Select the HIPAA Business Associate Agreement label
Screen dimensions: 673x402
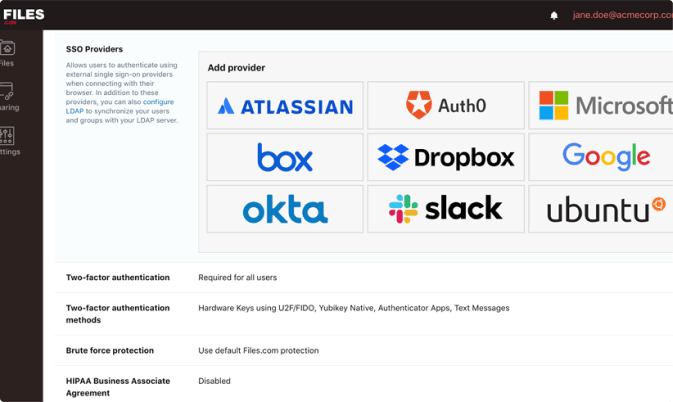point(118,387)
